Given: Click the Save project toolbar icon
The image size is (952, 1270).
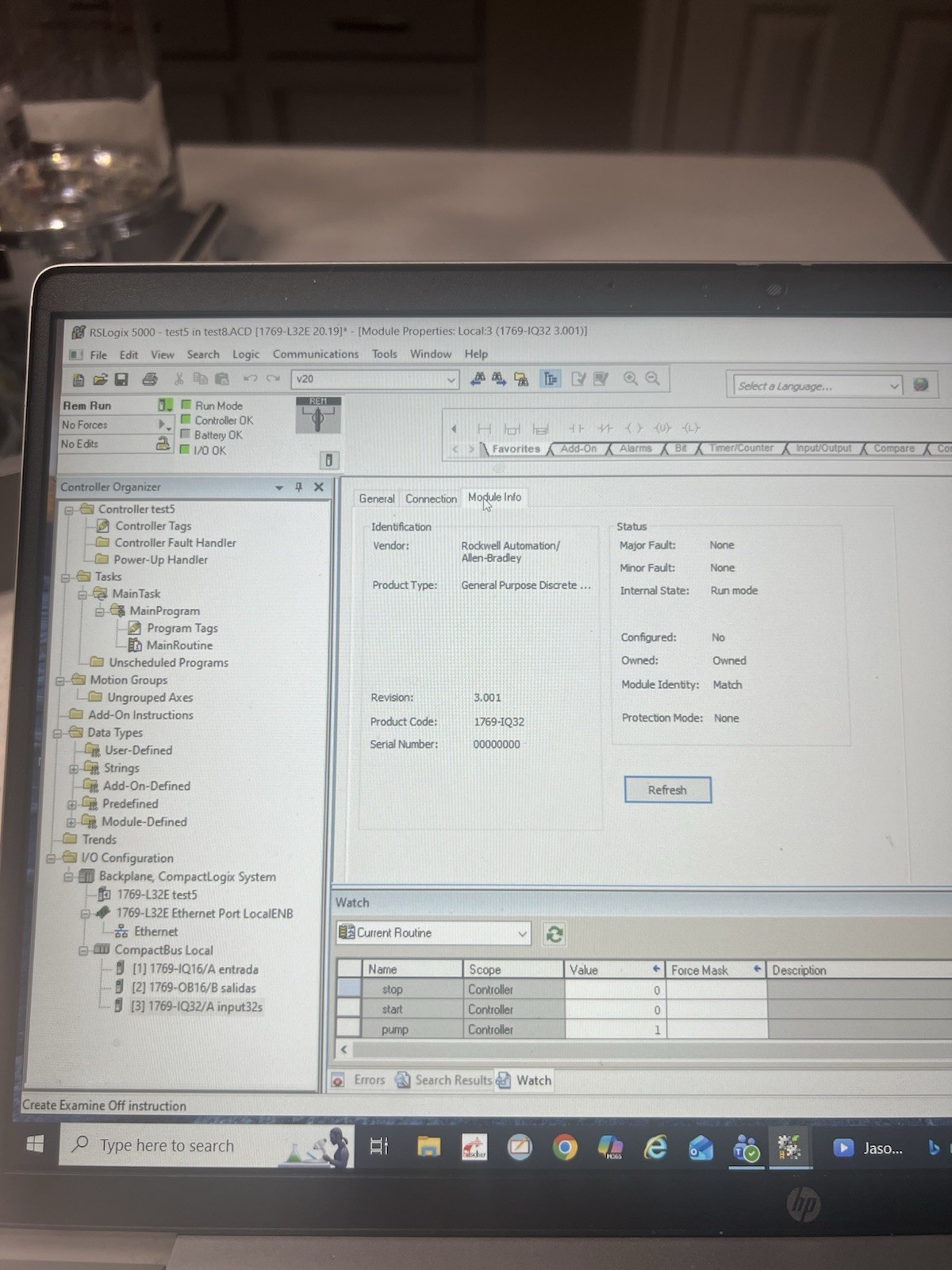Looking at the screenshot, I should coord(121,379).
